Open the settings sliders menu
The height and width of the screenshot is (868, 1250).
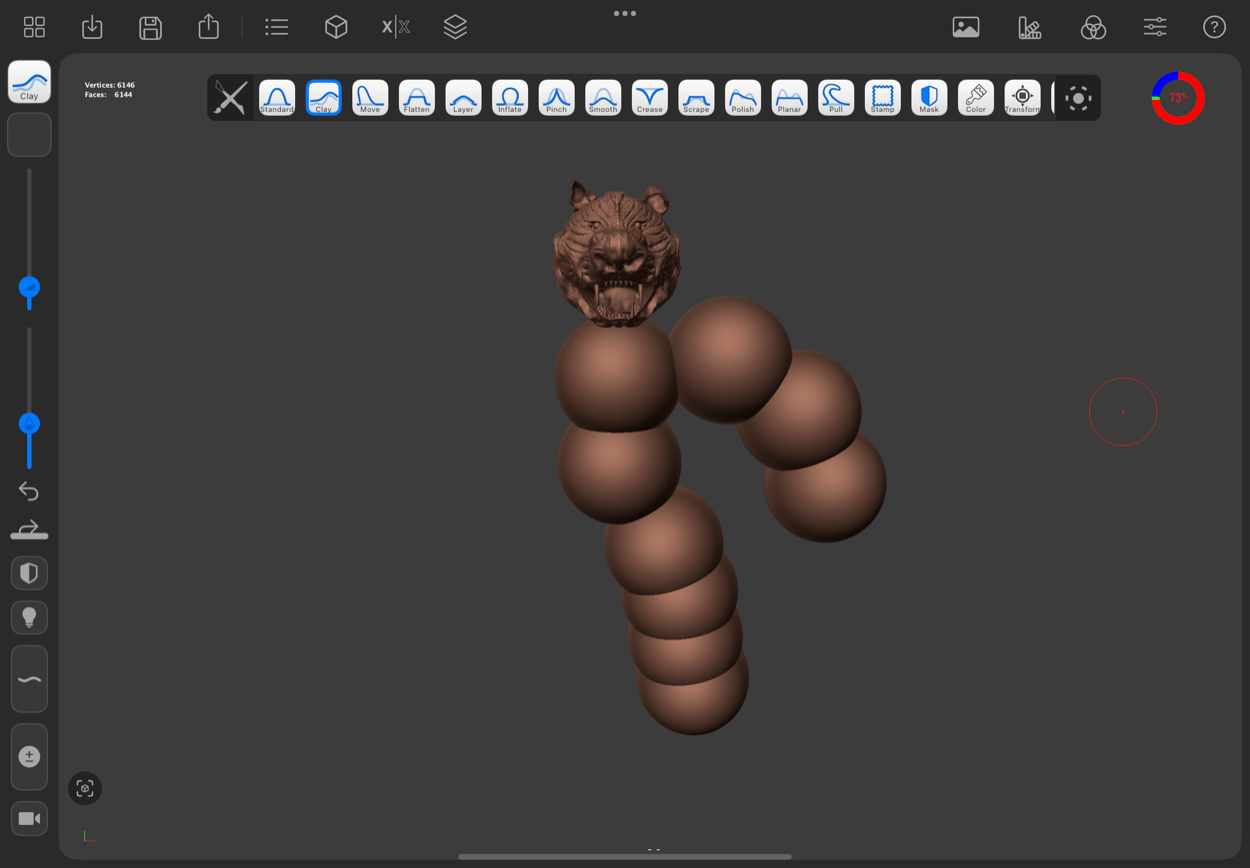pyautogui.click(x=1155, y=27)
